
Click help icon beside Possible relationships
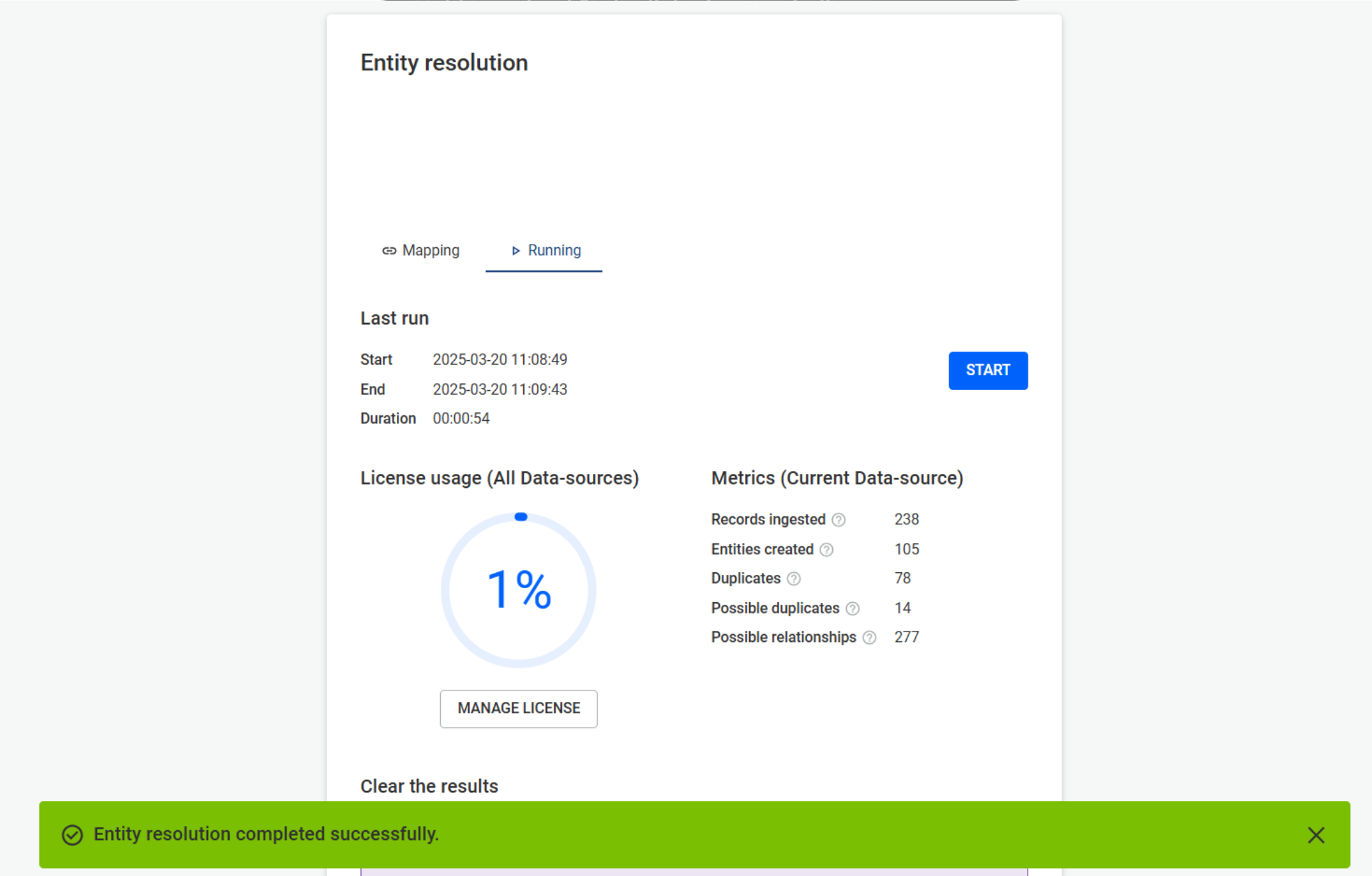coord(869,638)
